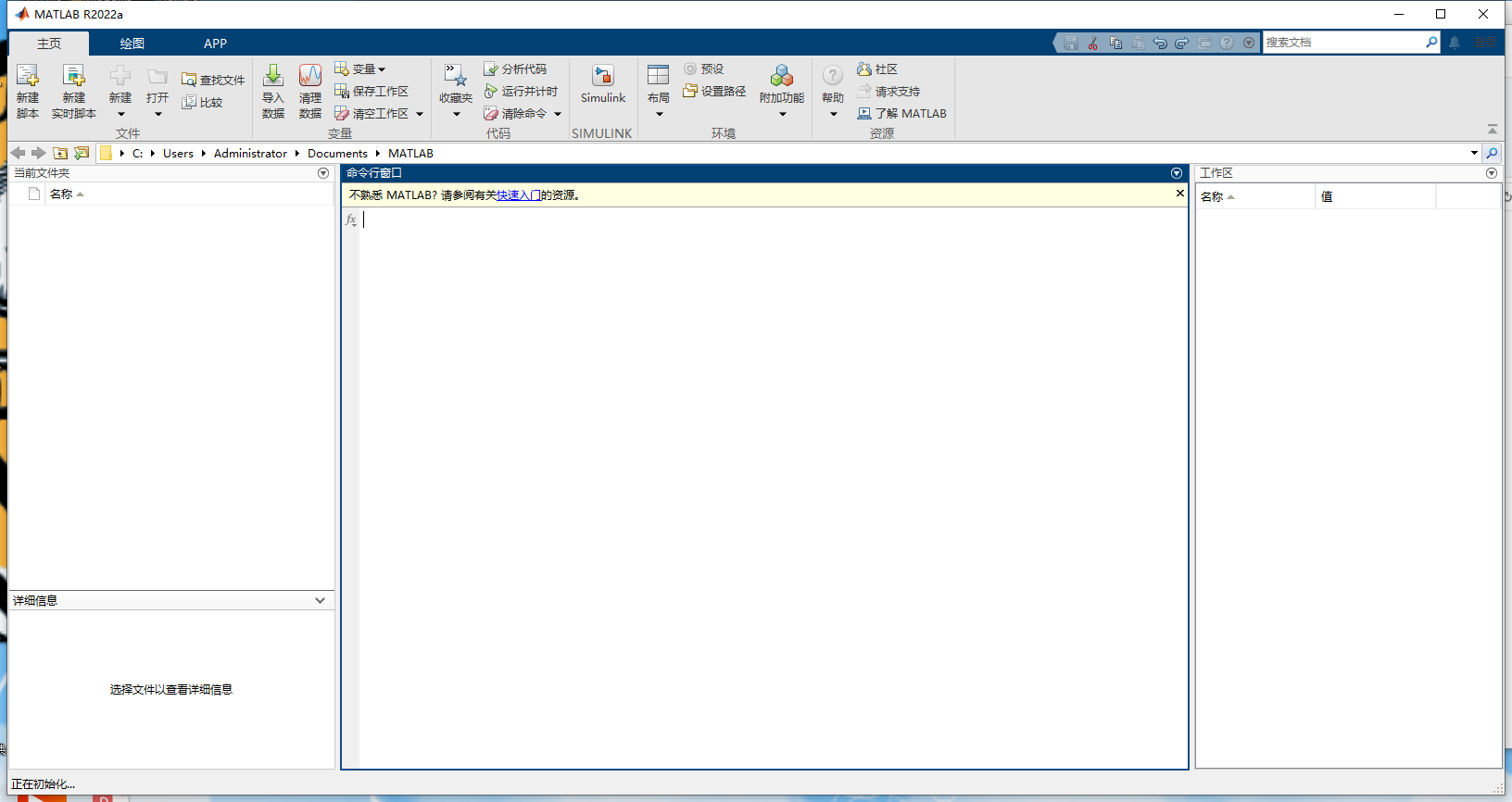
Task: Open the 布局 layout dropdown
Action: [659, 115]
